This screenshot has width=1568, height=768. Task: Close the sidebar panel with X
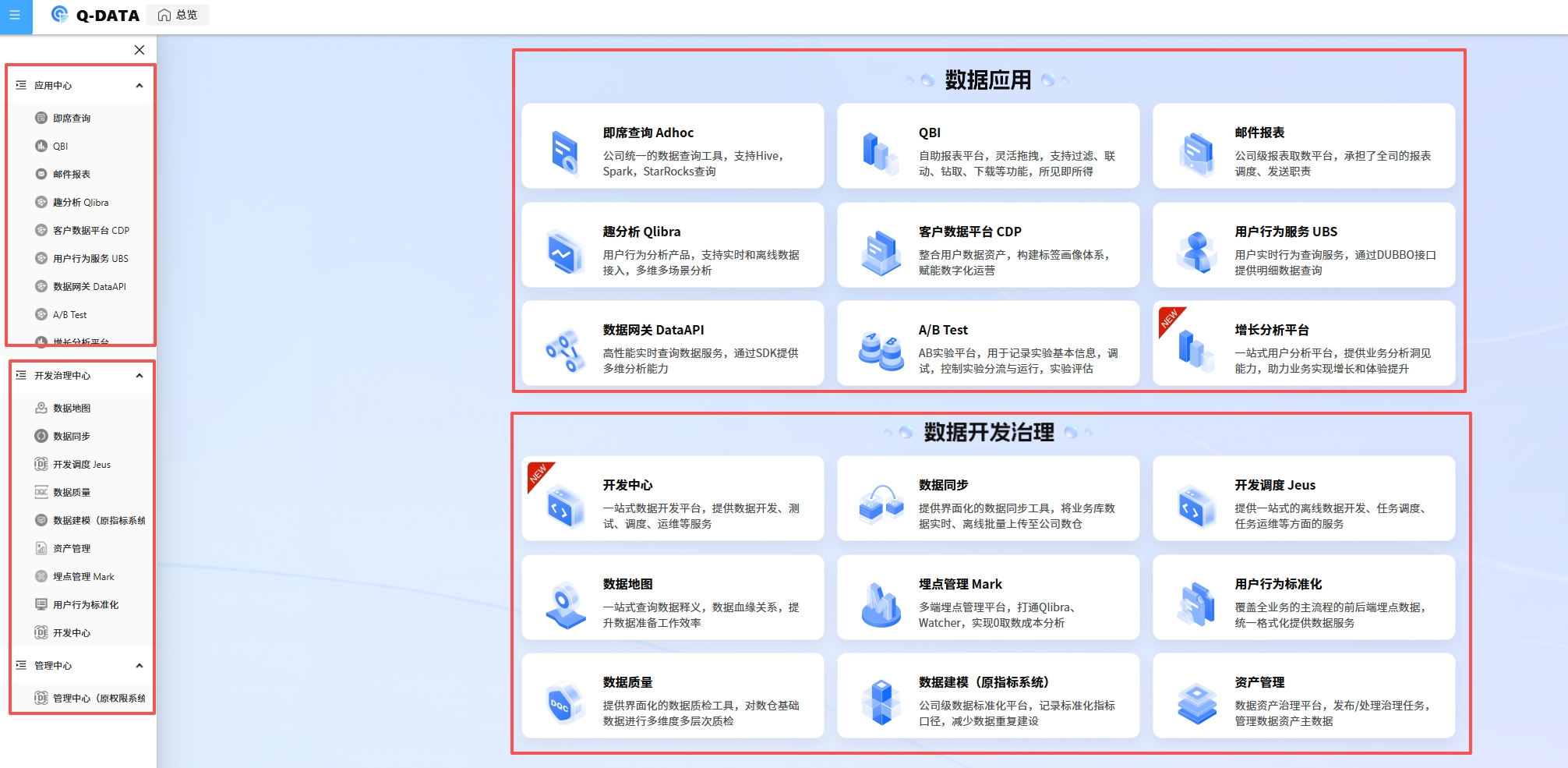click(139, 50)
